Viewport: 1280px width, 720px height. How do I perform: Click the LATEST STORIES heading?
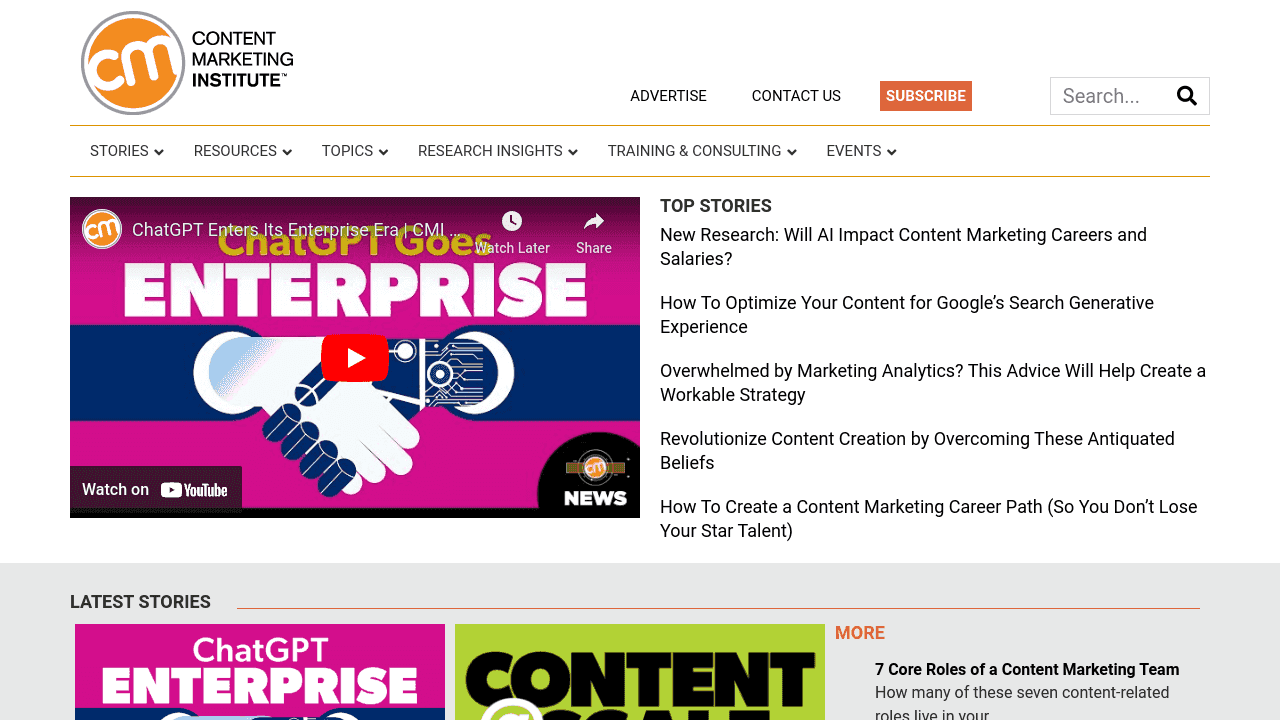point(140,602)
